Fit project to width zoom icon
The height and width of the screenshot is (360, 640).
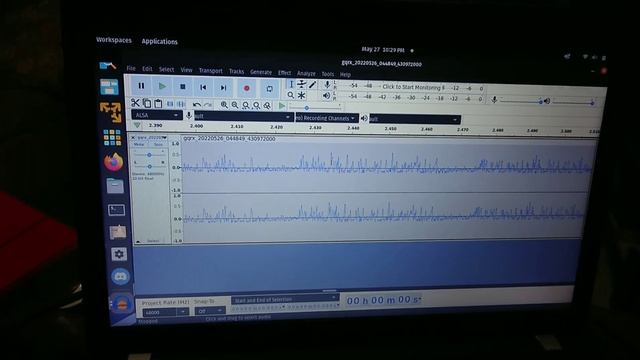point(256,106)
